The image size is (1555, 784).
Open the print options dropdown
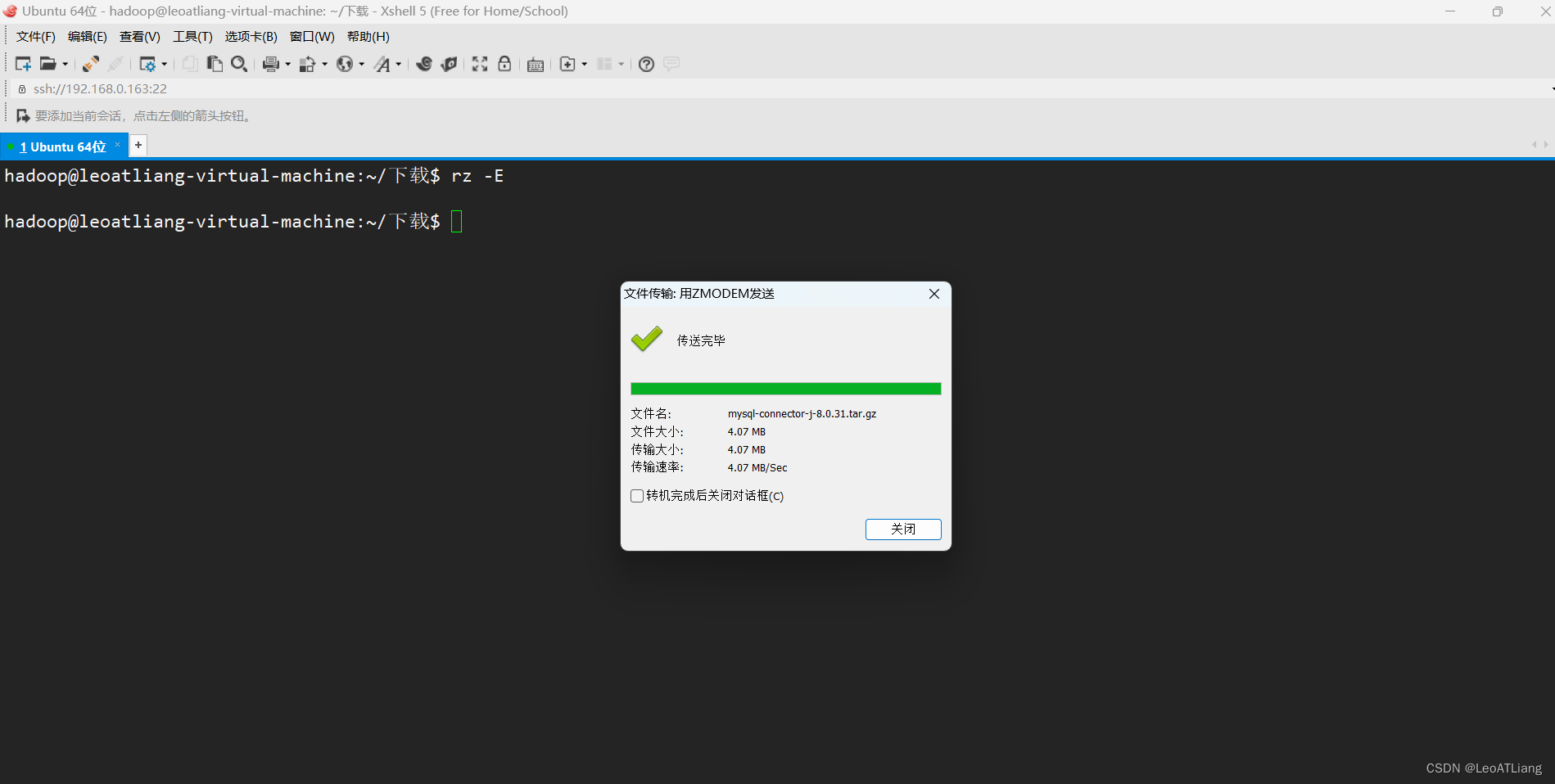coord(287,64)
